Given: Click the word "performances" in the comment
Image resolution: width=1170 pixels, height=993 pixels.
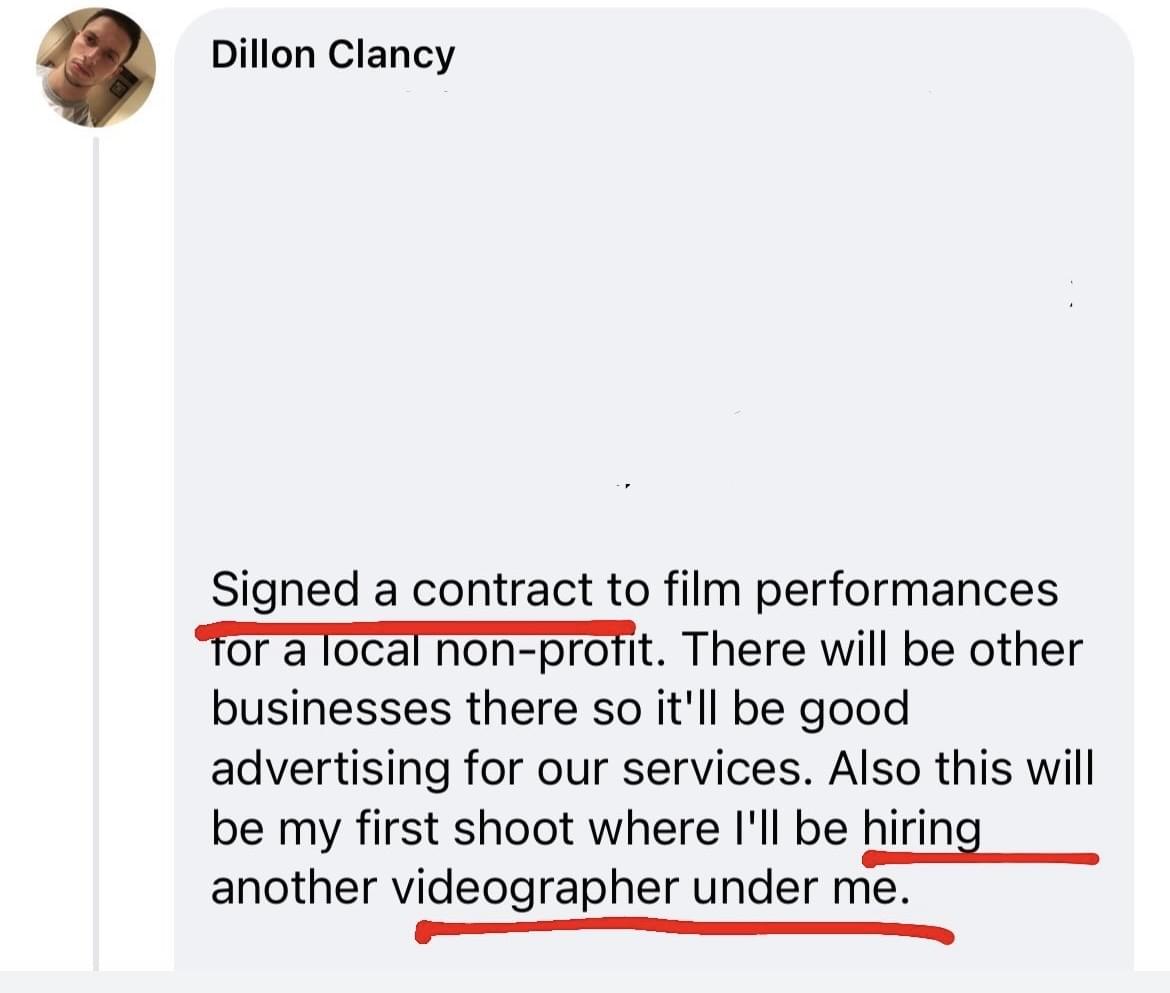Looking at the screenshot, I should (x=907, y=590).
